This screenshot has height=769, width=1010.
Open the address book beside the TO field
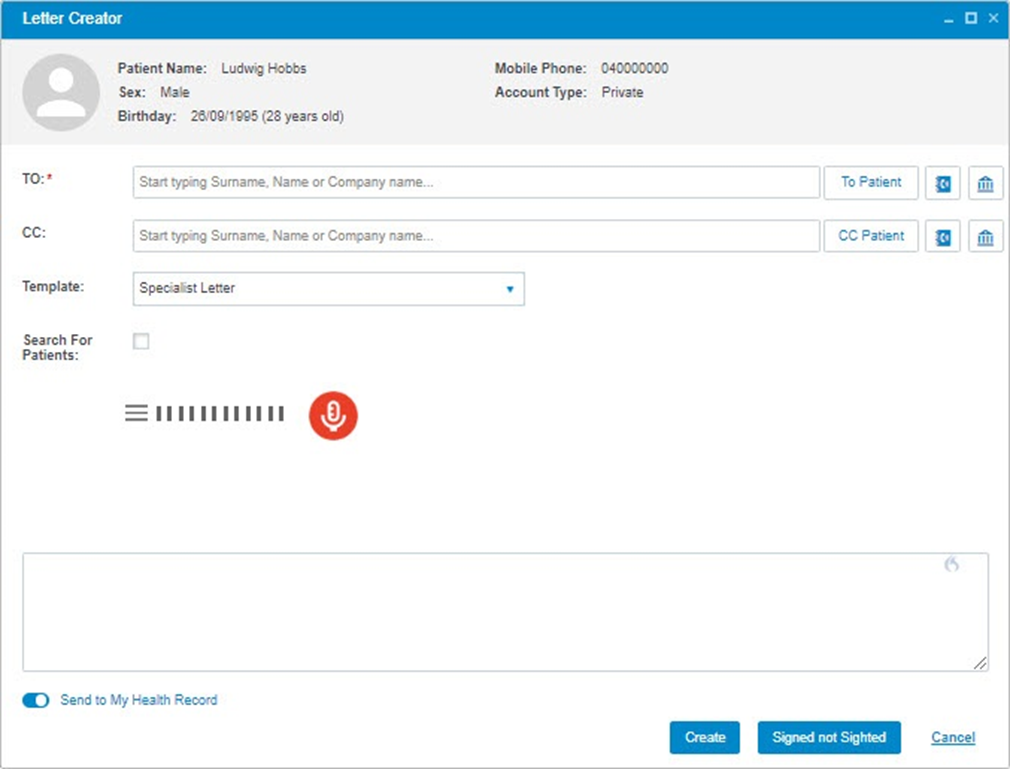tap(943, 182)
